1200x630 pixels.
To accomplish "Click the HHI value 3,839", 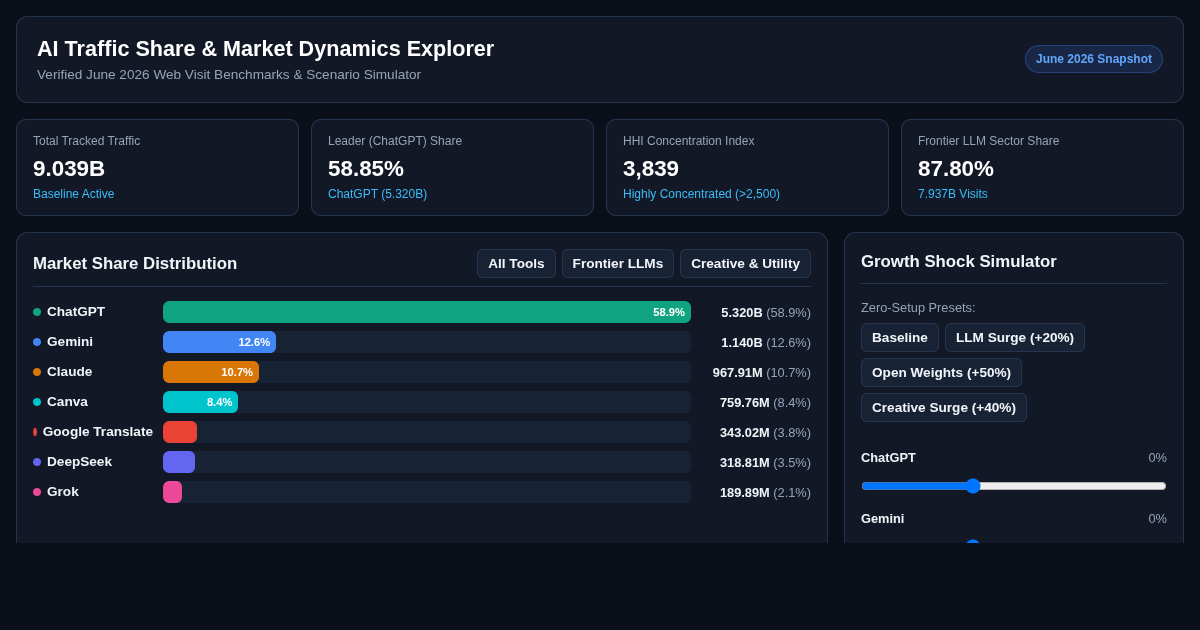I will [x=651, y=168].
